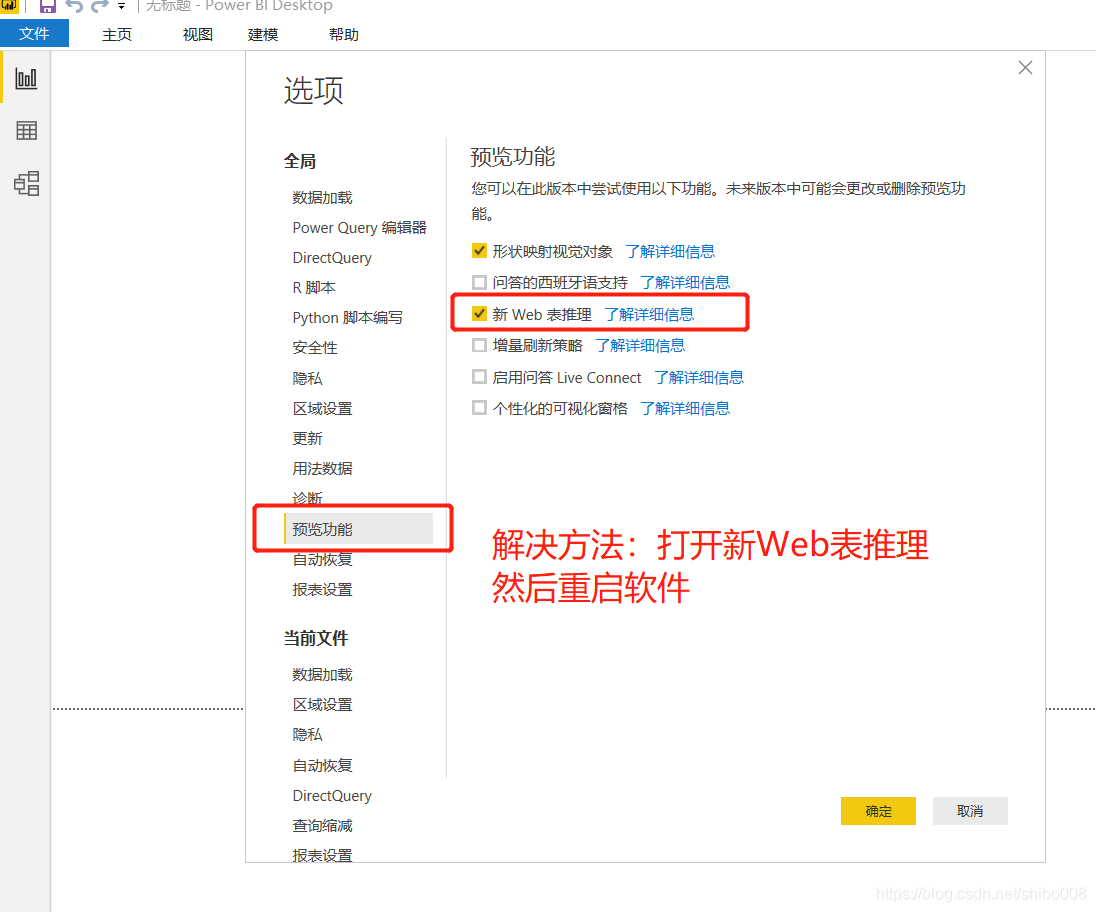Switch to the Data table view icon
The height and width of the screenshot is (912, 1096).
(x=27, y=131)
